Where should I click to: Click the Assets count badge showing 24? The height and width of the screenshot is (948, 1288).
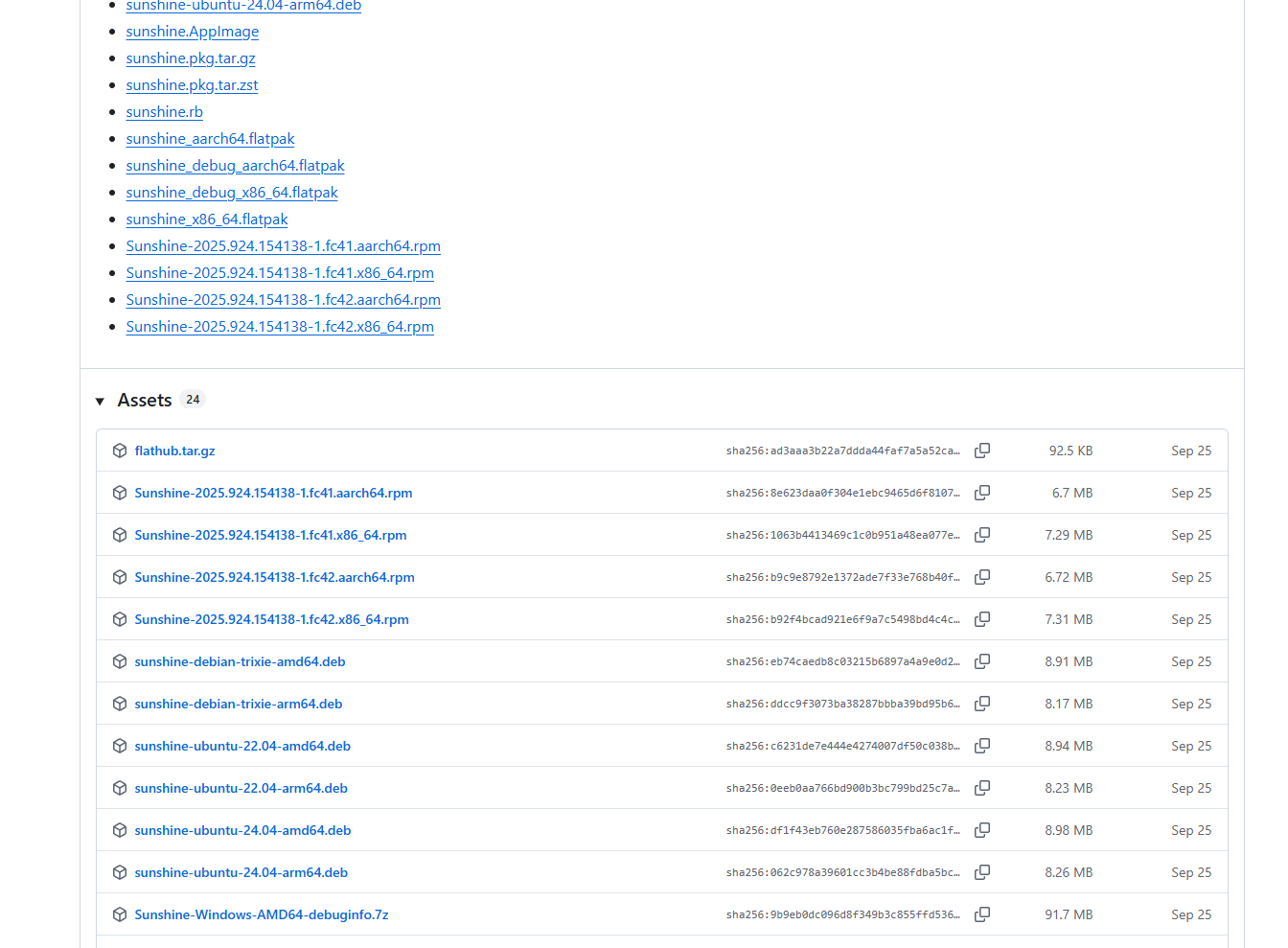coord(193,399)
